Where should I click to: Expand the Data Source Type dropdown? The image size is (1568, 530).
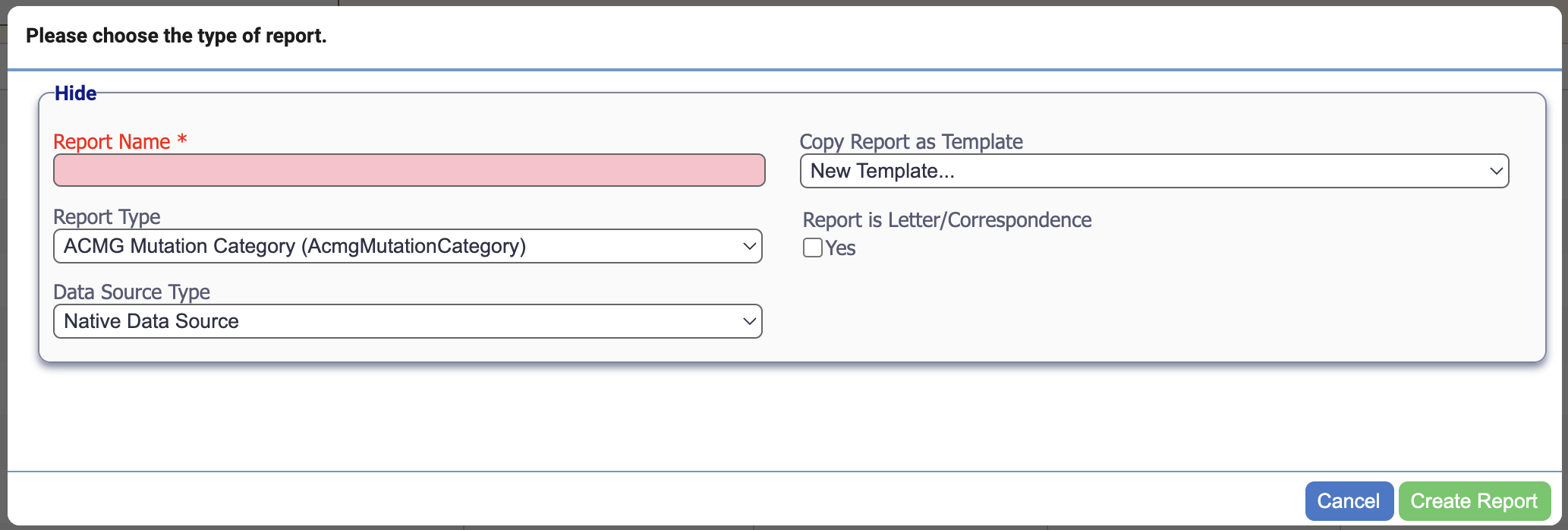point(408,320)
